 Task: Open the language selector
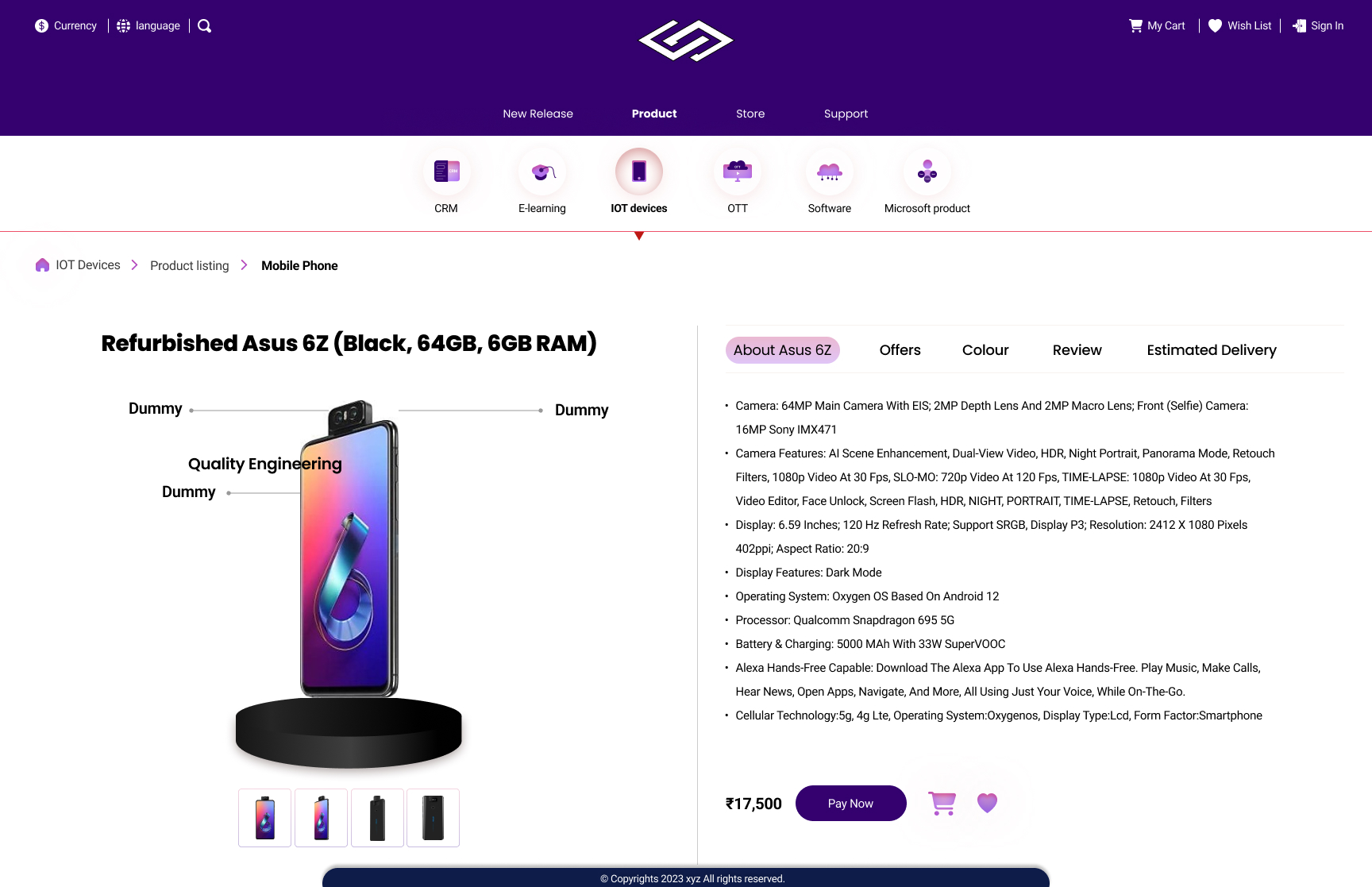[x=148, y=26]
